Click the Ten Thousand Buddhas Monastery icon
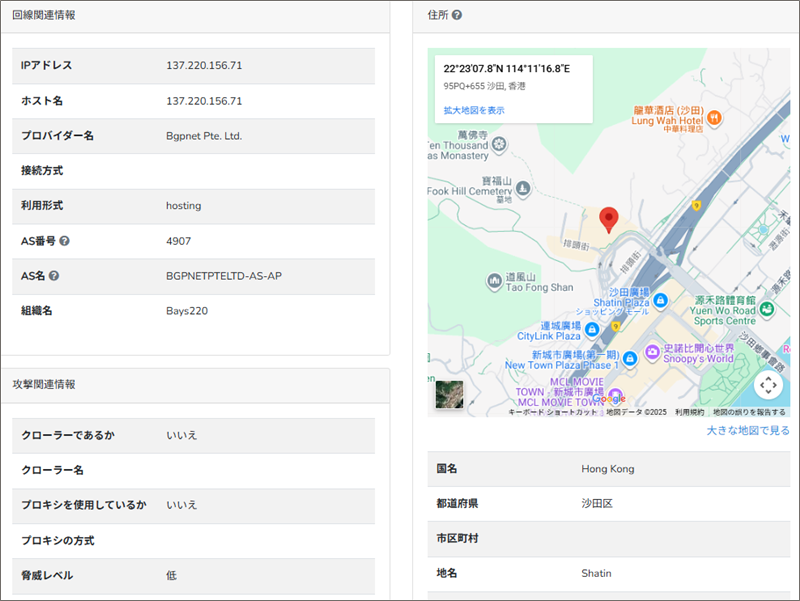This screenshot has width=800, height=601. [x=499, y=145]
